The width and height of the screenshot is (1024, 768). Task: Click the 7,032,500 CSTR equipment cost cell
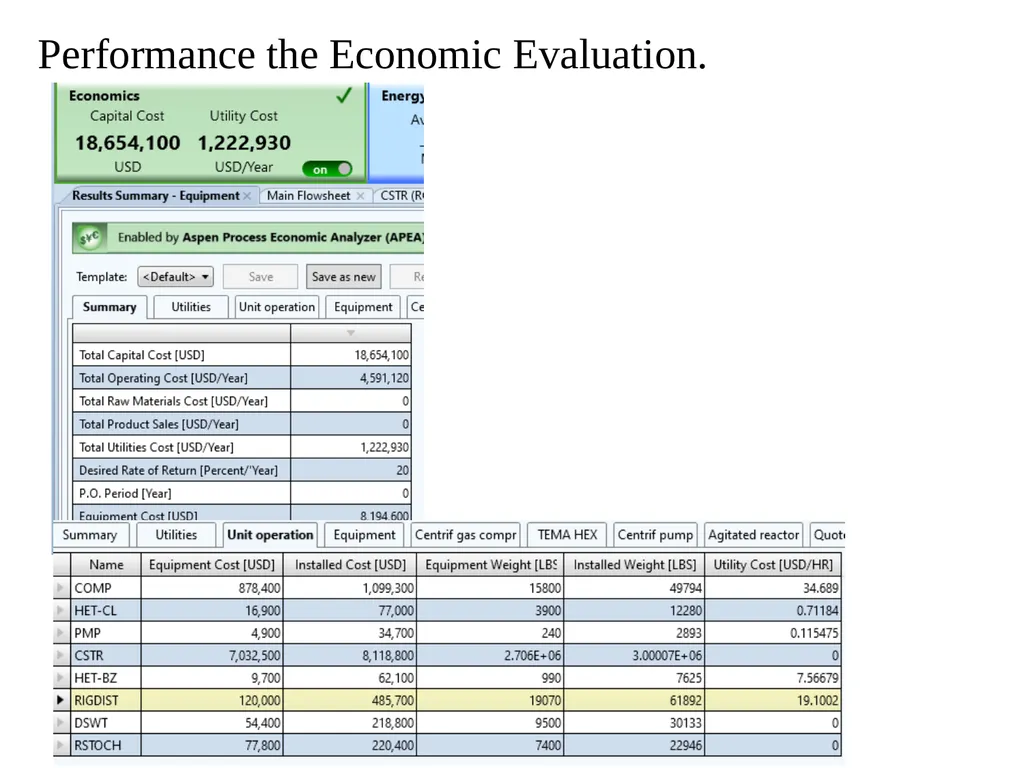(212, 655)
